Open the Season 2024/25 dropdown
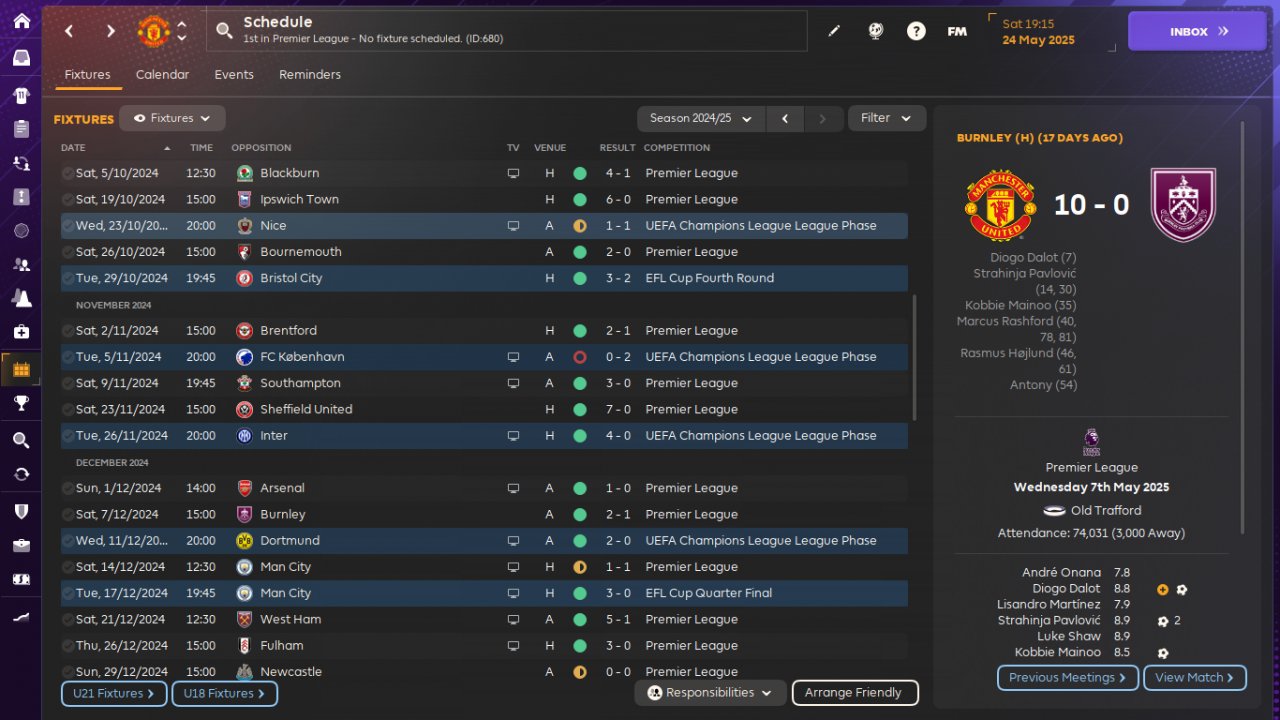1280x720 pixels. click(701, 118)
